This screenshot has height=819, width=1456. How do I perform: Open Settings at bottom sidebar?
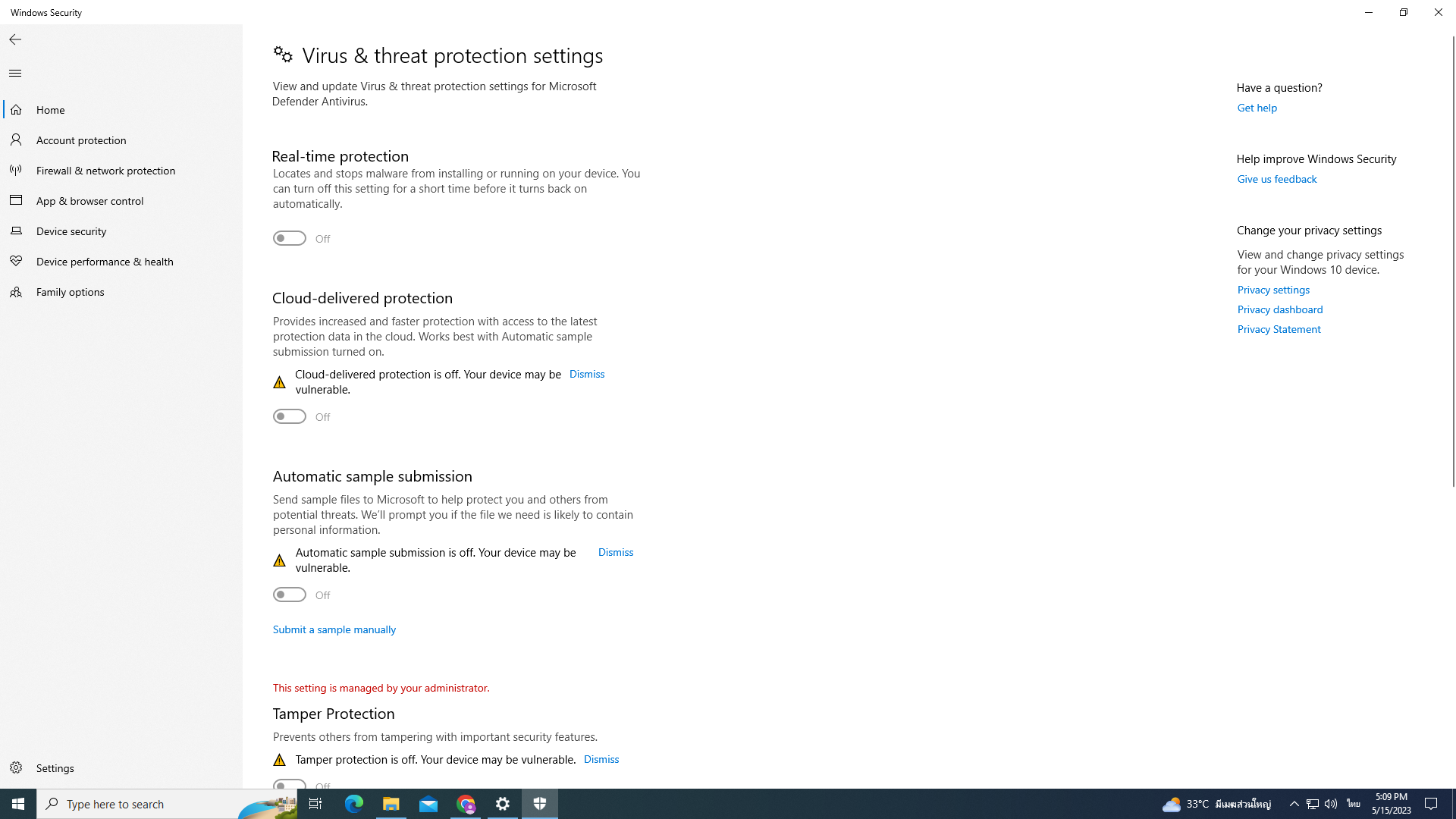click(x=55, y=767)
